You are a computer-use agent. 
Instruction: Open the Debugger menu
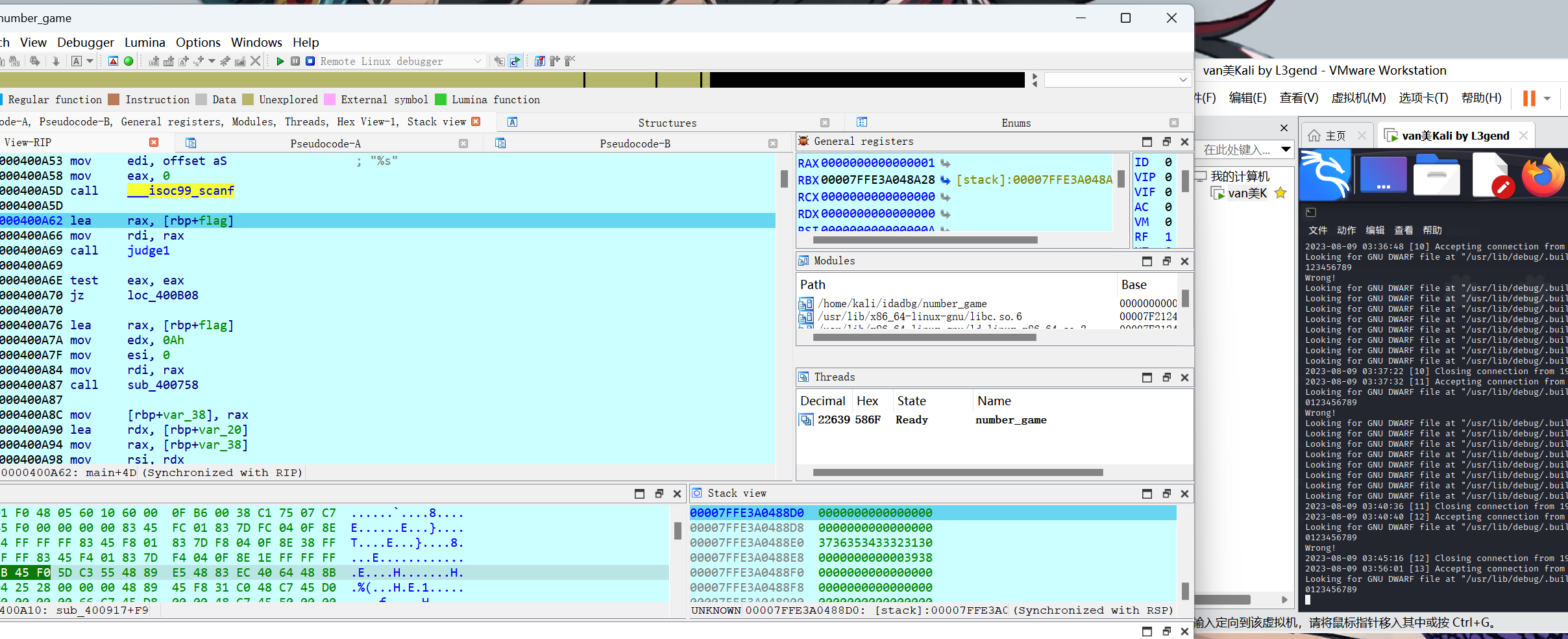point(86,42)
